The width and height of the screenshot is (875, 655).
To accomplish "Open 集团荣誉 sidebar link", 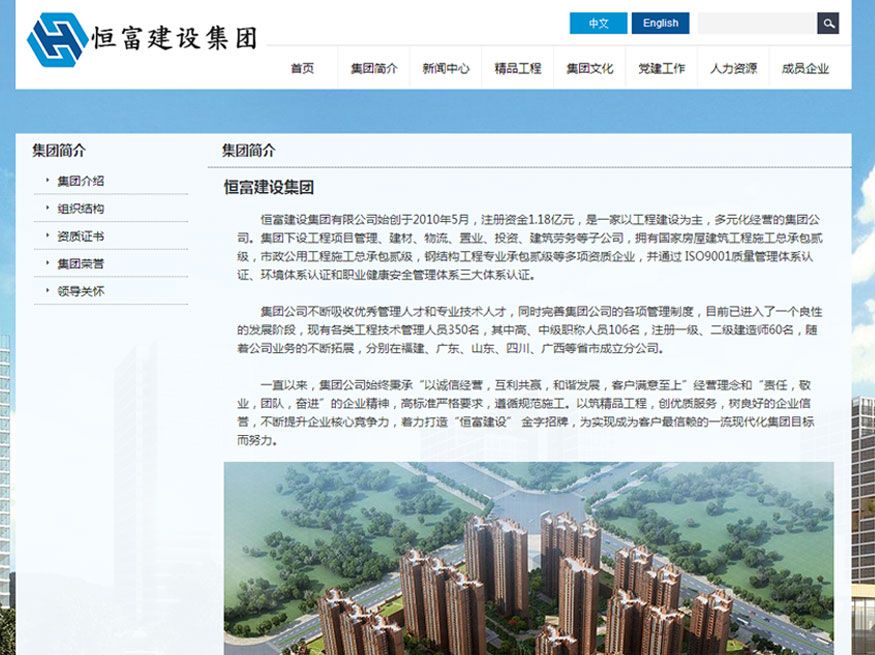I will click(81, 263).
